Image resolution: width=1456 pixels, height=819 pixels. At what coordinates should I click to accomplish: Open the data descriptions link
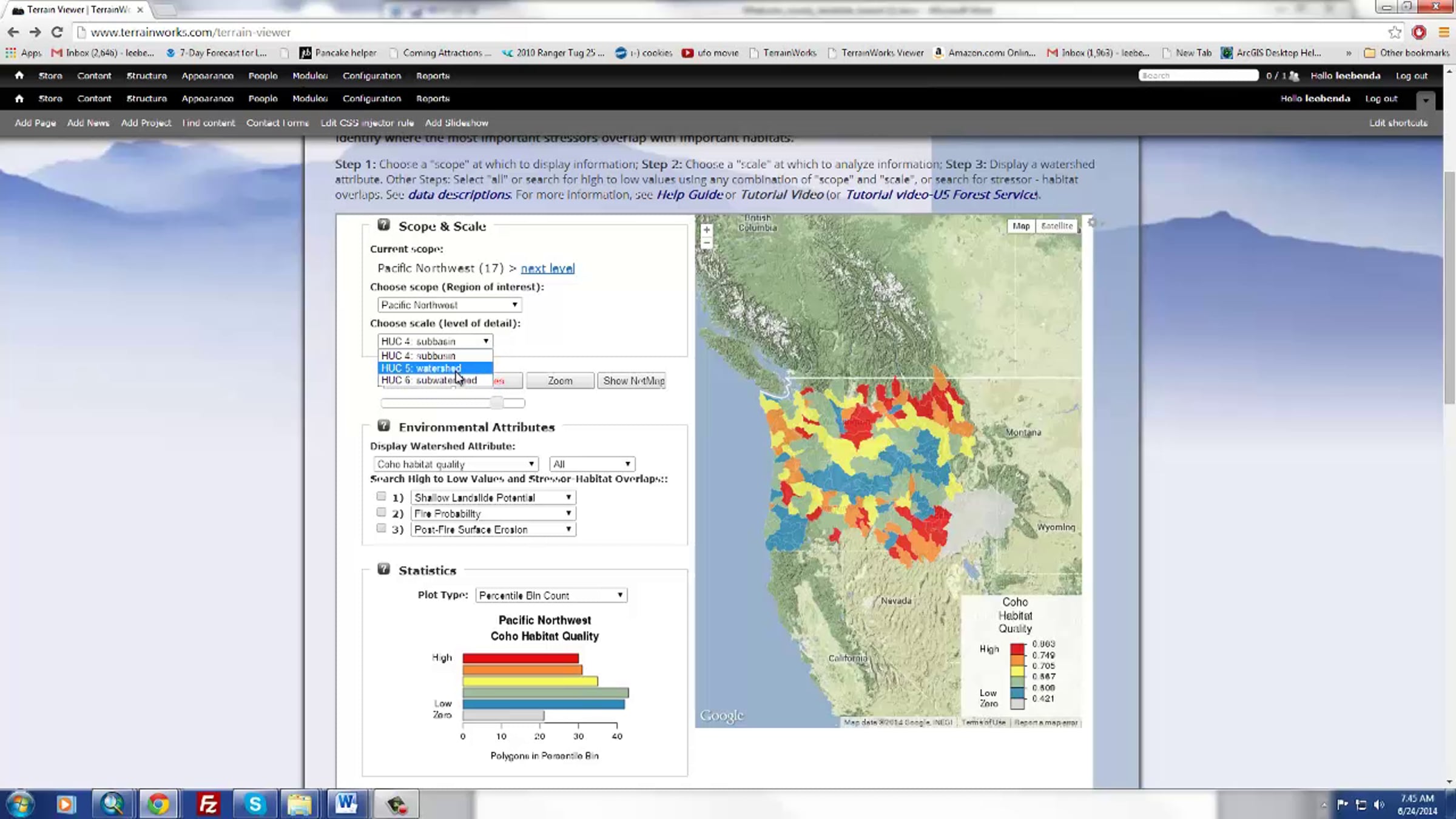(x=459, y=195)
